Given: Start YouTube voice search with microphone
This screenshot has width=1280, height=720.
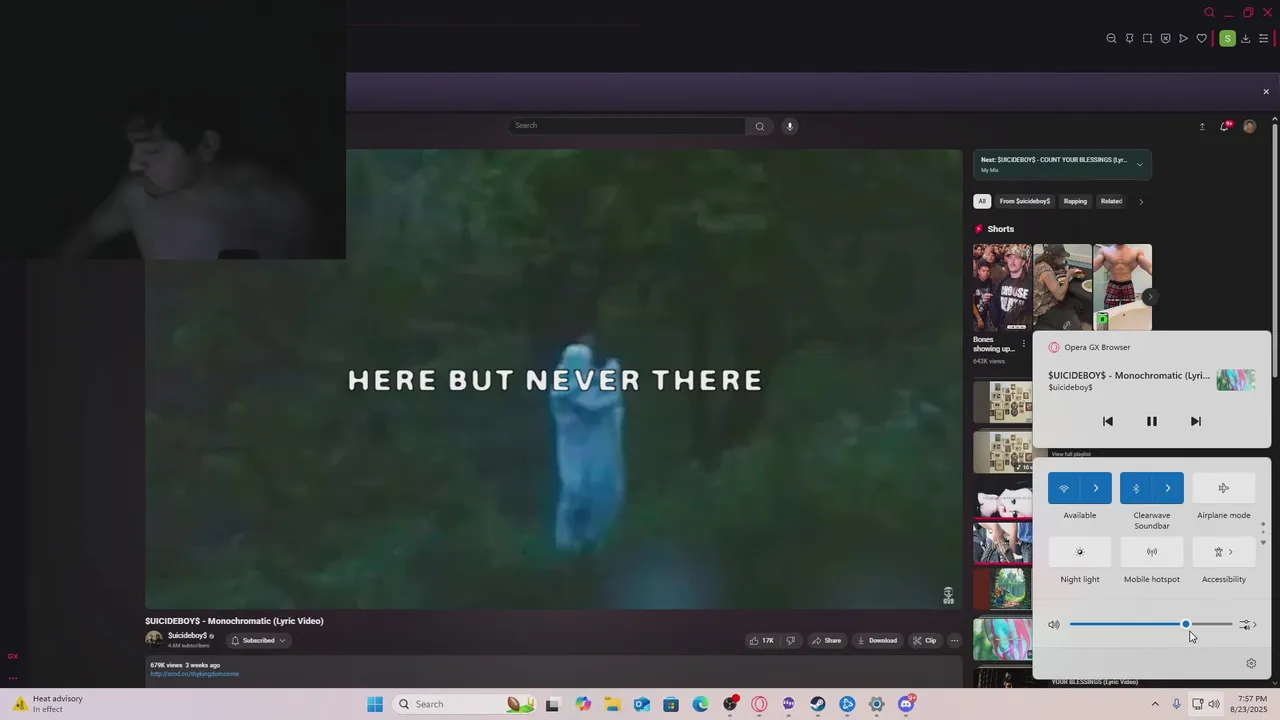Looking at the screenshot, I should pyautogui.click(x=789, y=126).
